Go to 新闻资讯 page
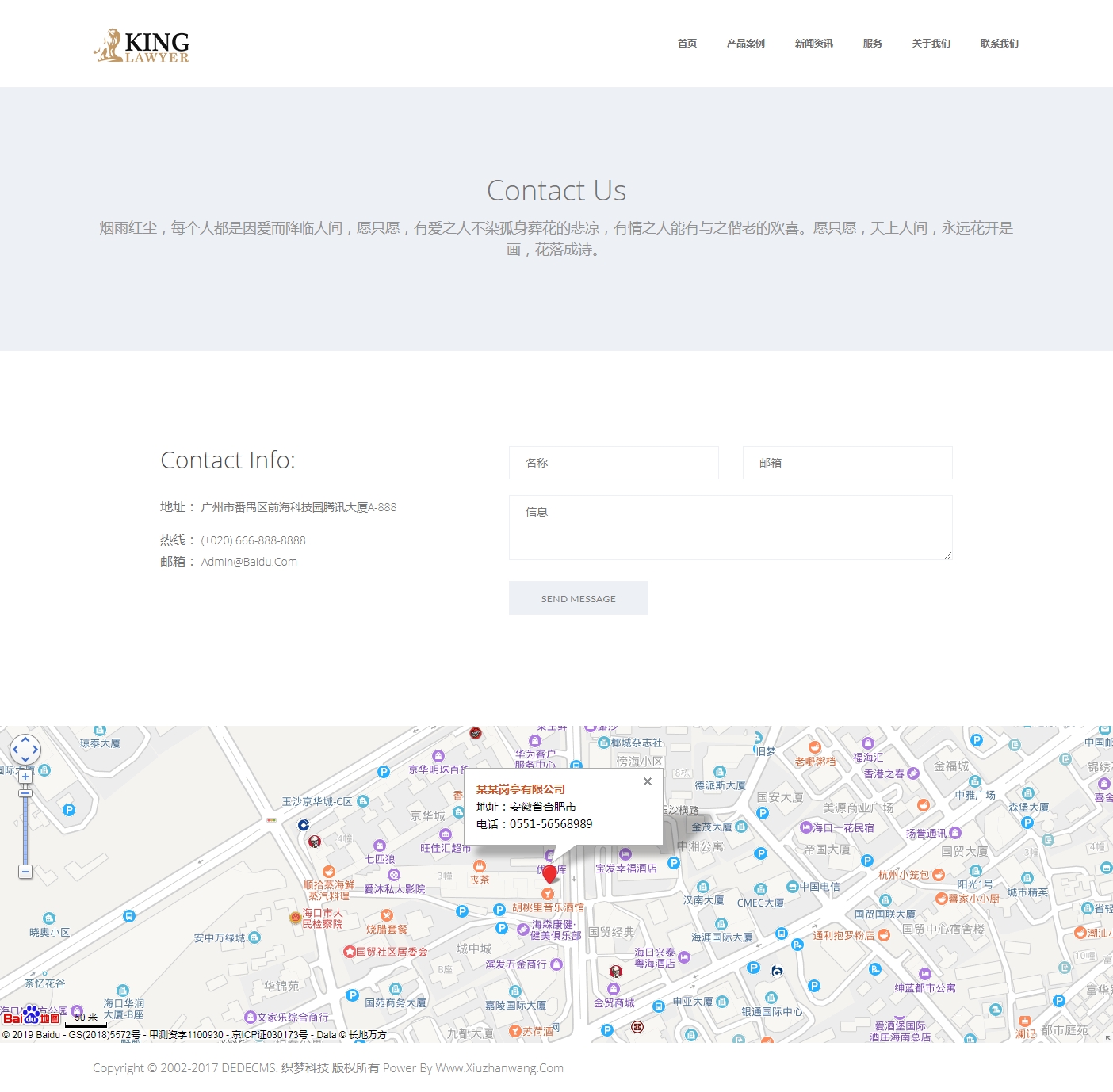 813,44
